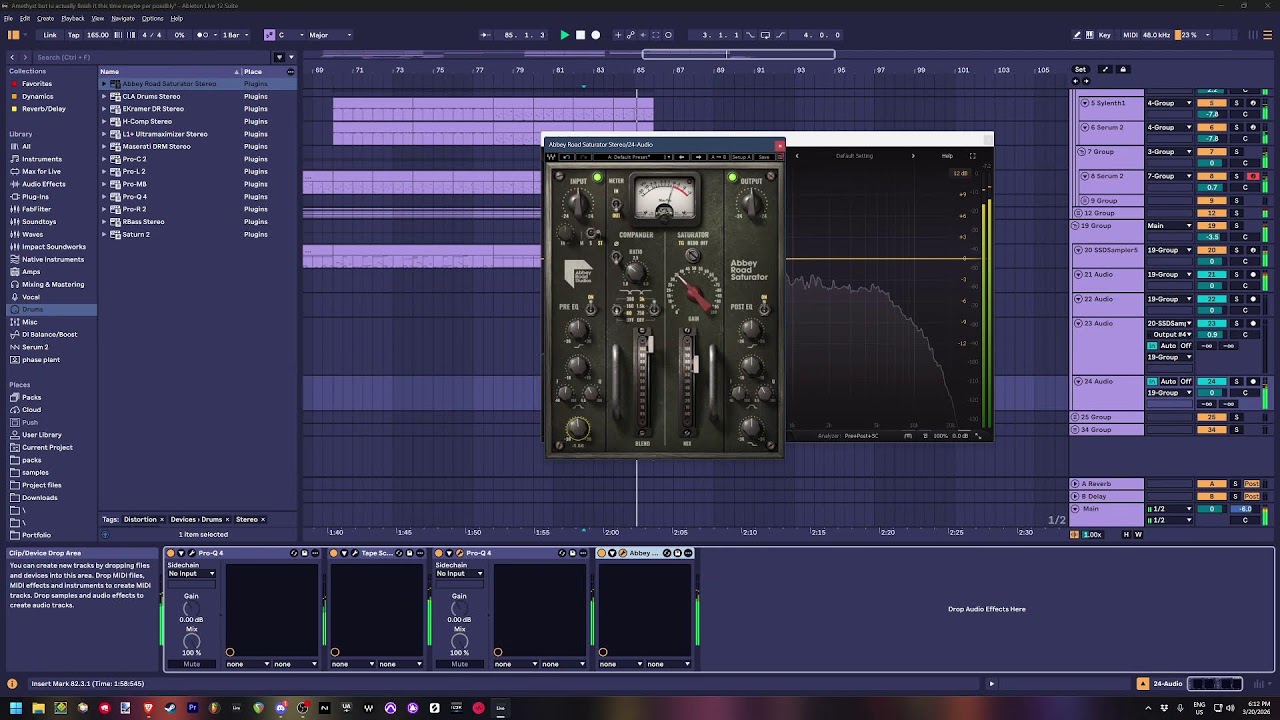Screen dimensions: 1280x720
Task: Toggle the computer MIDI keyboard icon
Action: (1091, 35)
